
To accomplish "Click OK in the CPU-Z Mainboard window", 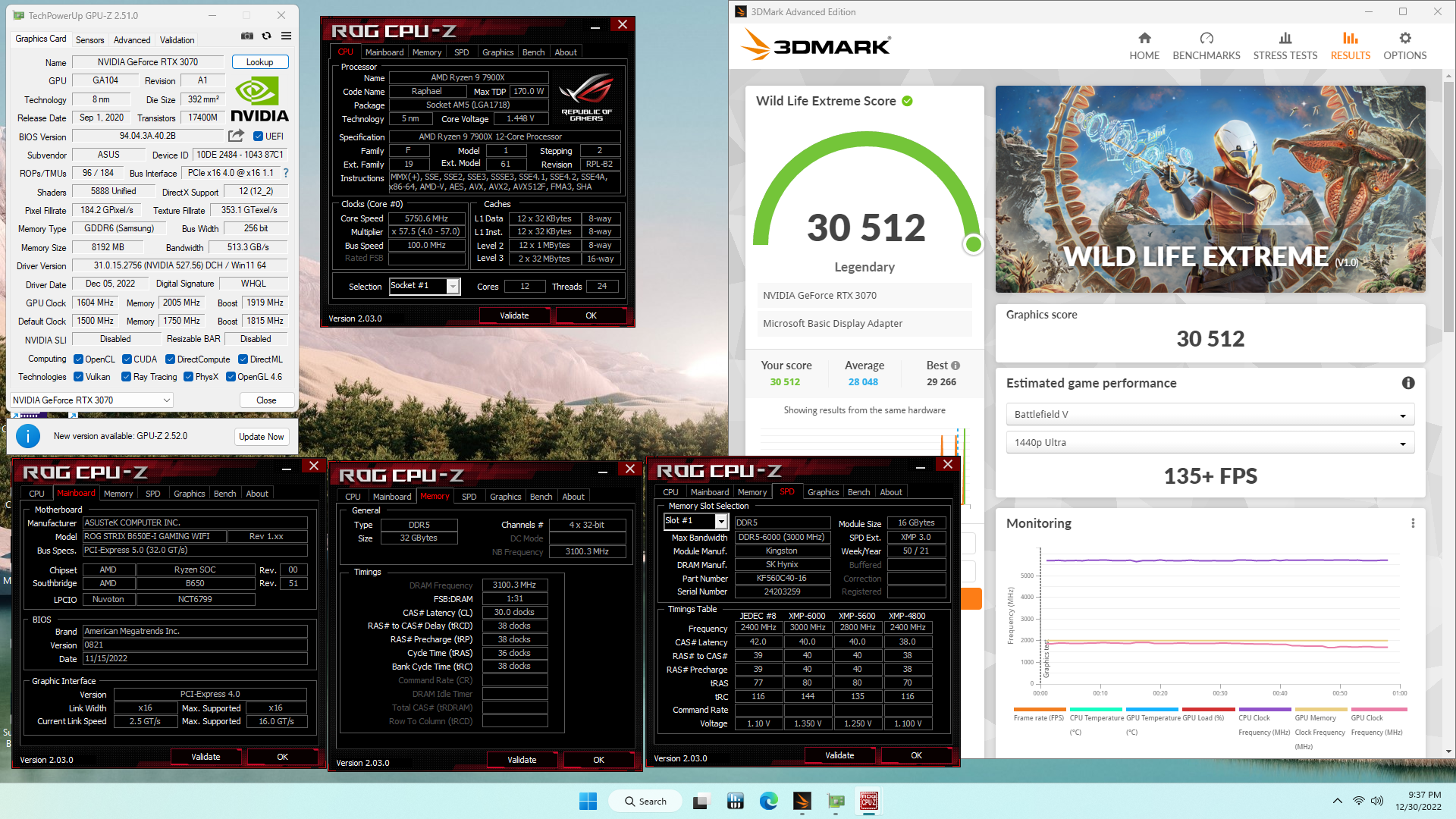I will click(x=282, y=757).
